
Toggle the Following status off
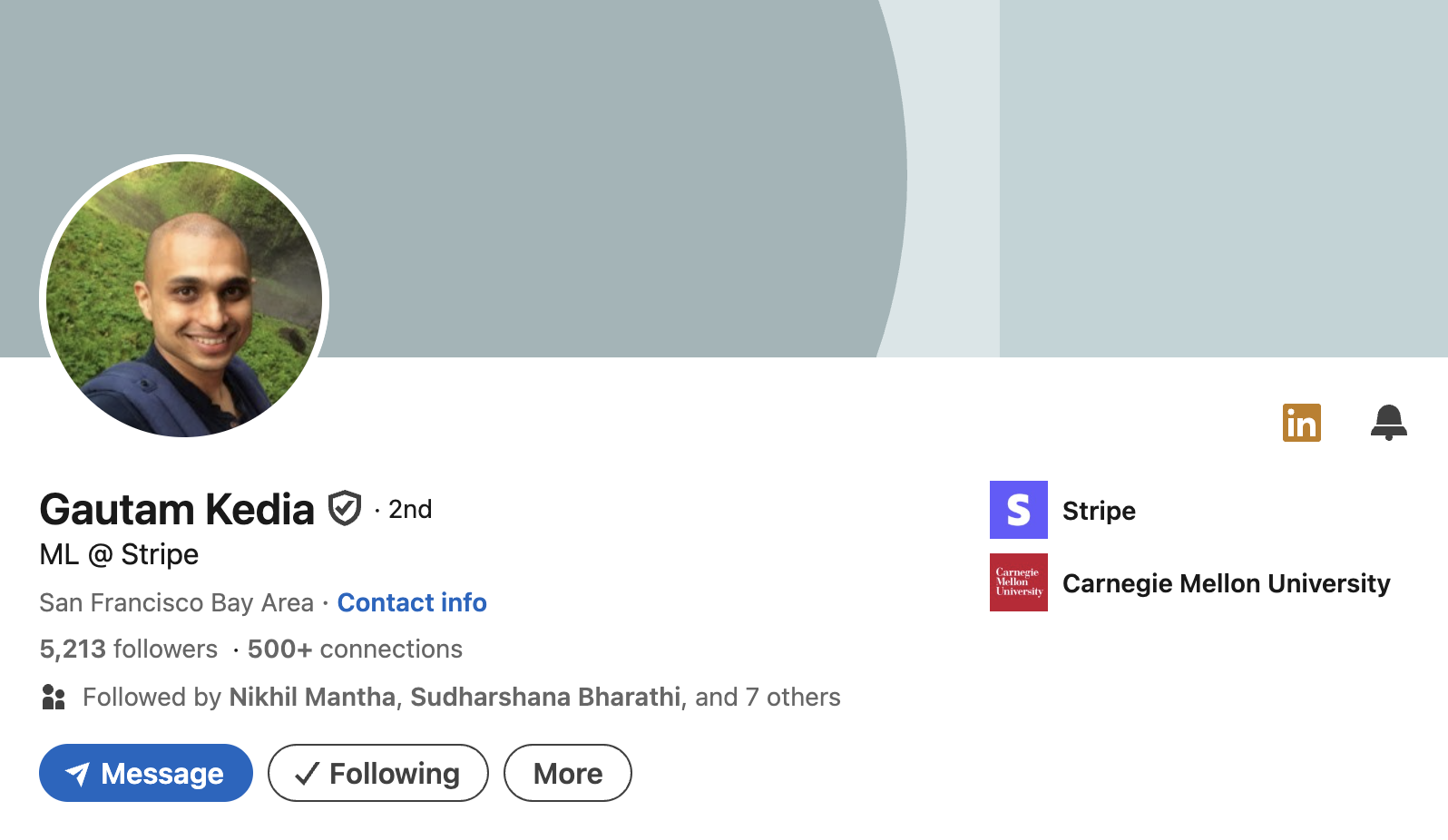coord(377,773)
